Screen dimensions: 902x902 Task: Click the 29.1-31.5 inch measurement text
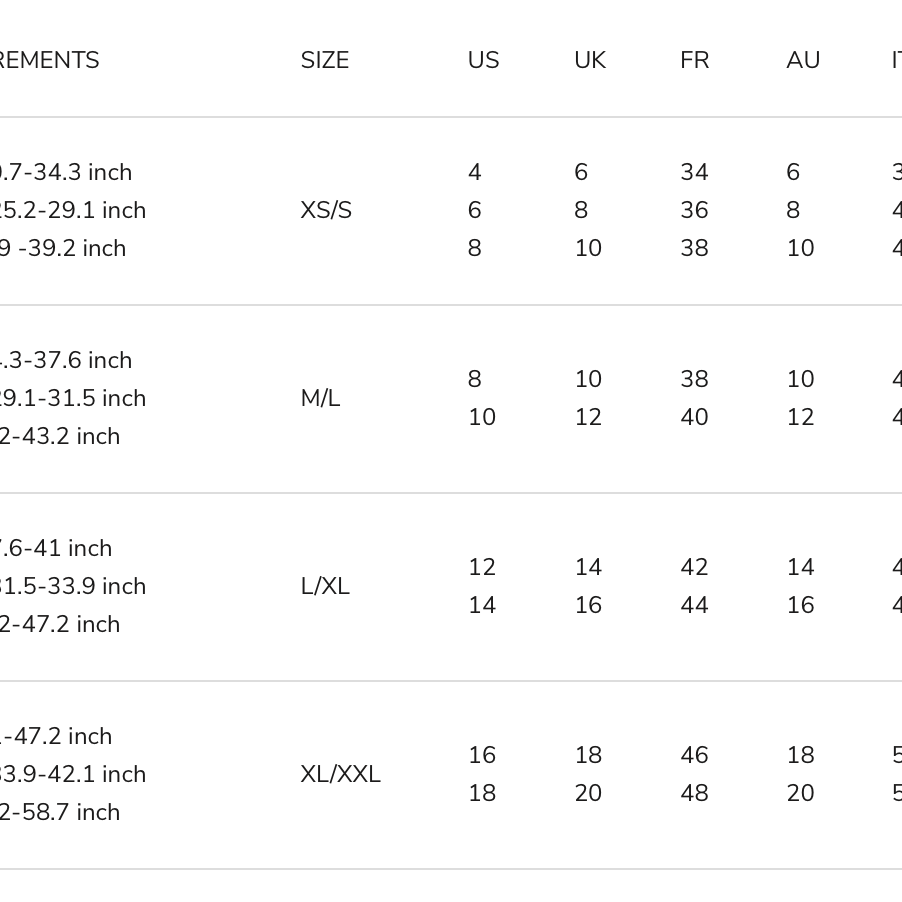click(x=73, y=399)
